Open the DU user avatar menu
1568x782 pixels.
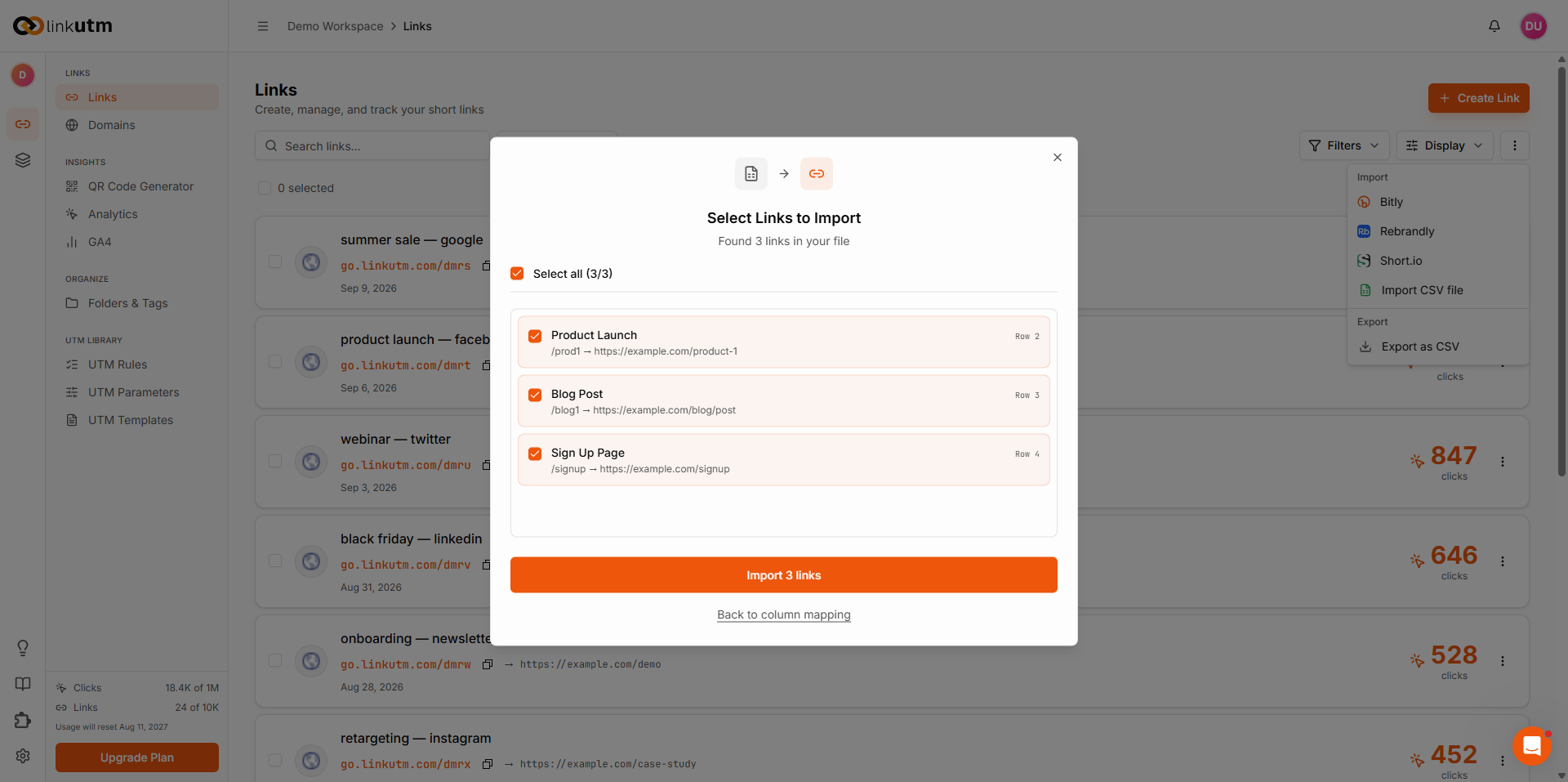point(1534,26)
